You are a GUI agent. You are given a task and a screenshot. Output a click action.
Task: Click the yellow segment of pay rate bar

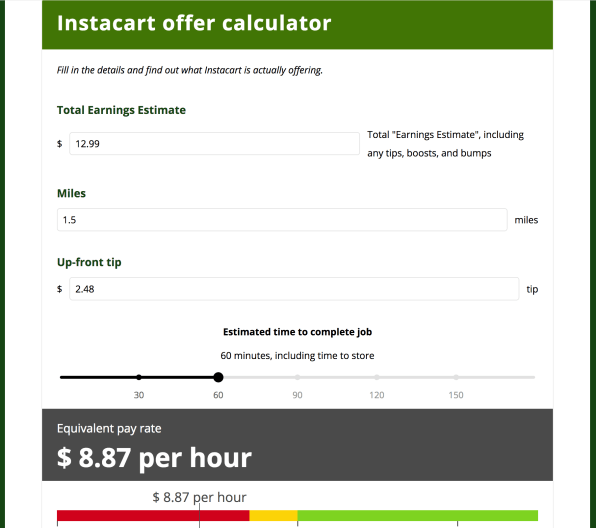pyautogui.click(x=273, y=515)
